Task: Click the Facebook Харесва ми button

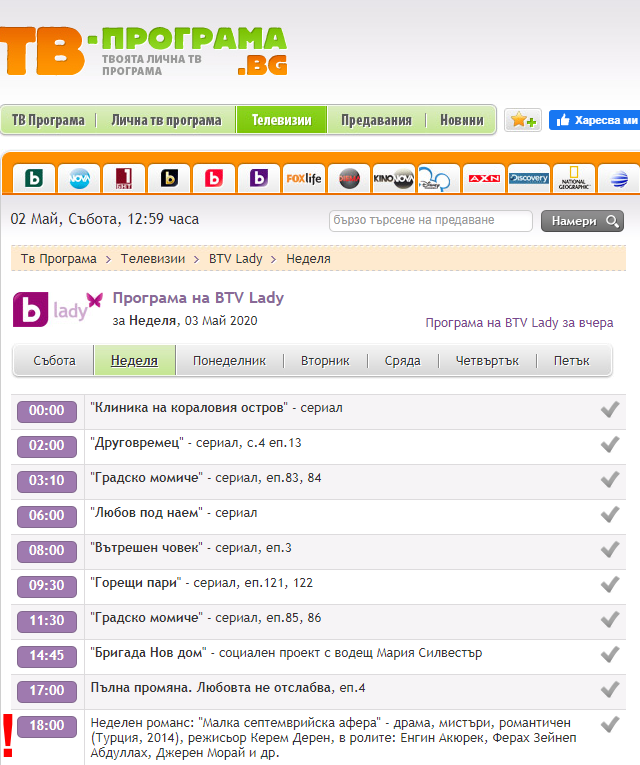Action: coord(594,120)
